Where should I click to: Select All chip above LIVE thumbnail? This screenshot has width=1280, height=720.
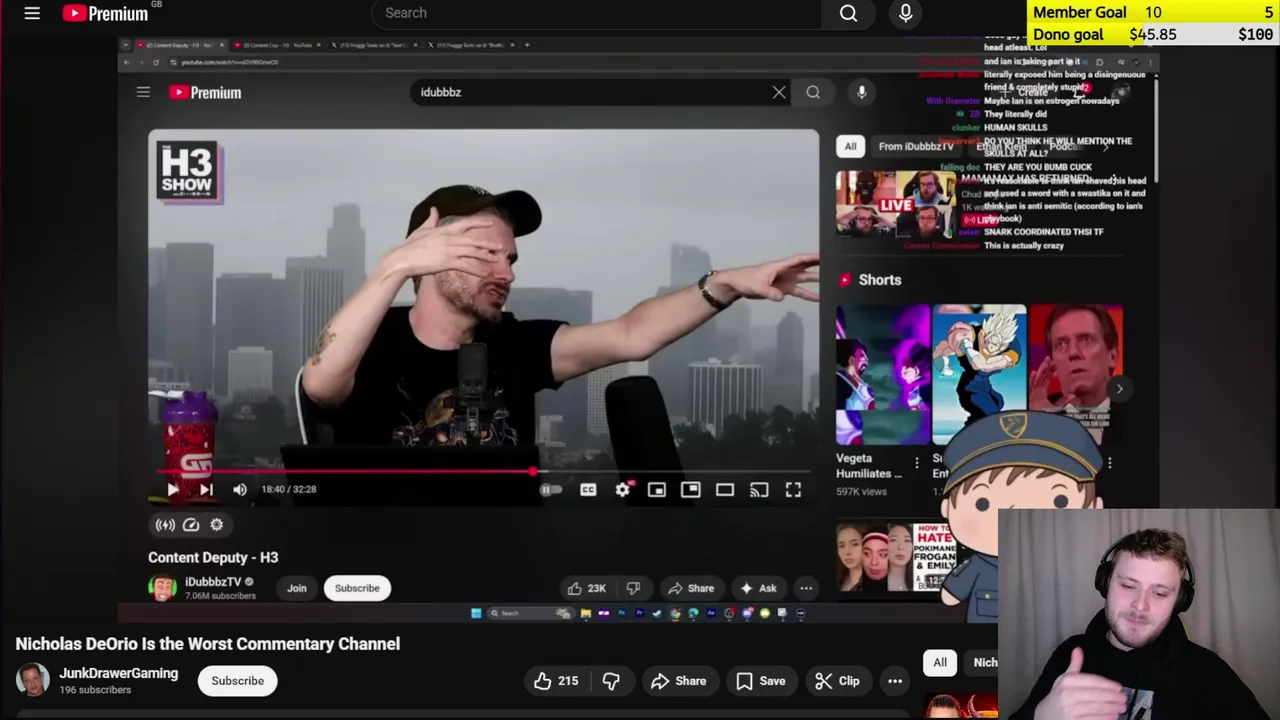850,146
